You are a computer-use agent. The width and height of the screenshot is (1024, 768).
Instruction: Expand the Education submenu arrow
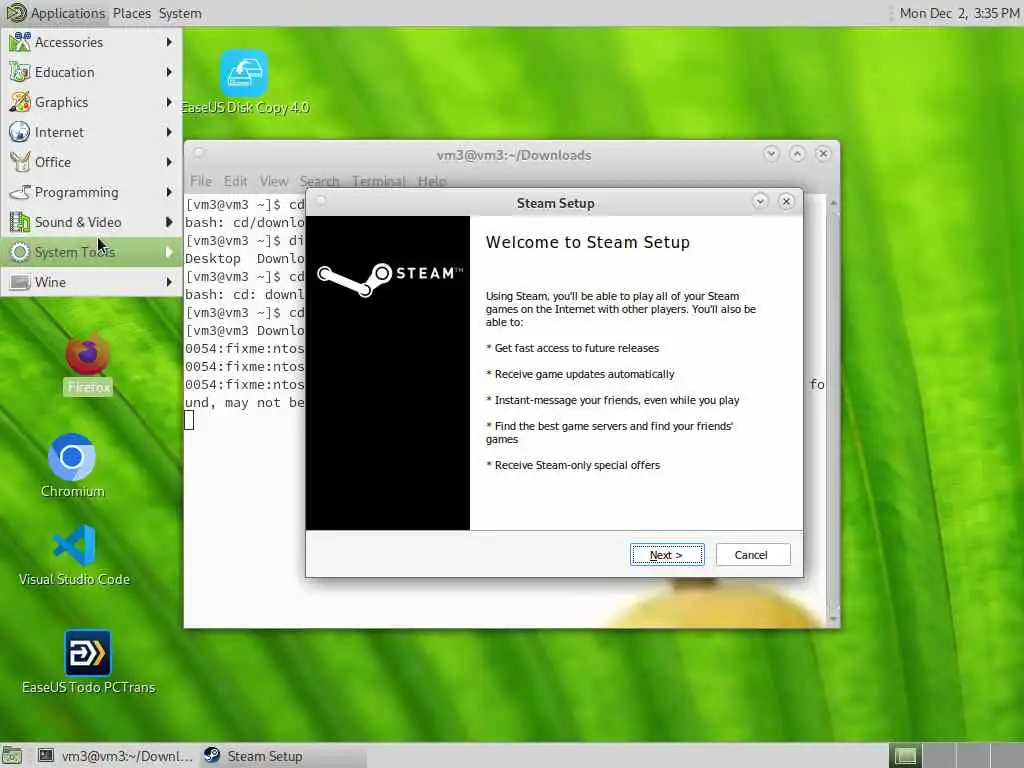(x=169, y=72)
